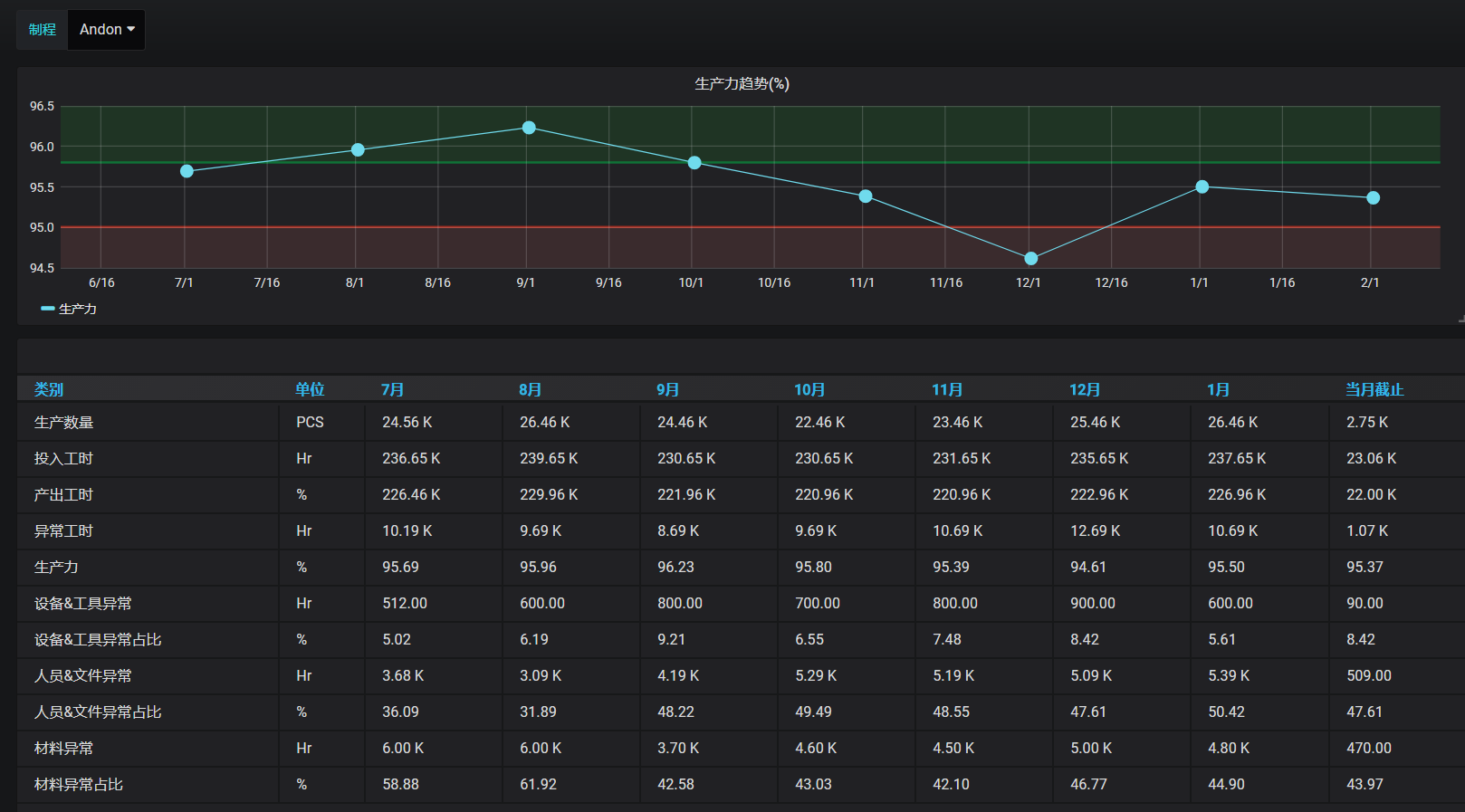Click the peak data point at 9/1
Image resolution: width=1465 pixels, height=812 pixels.
529,128
